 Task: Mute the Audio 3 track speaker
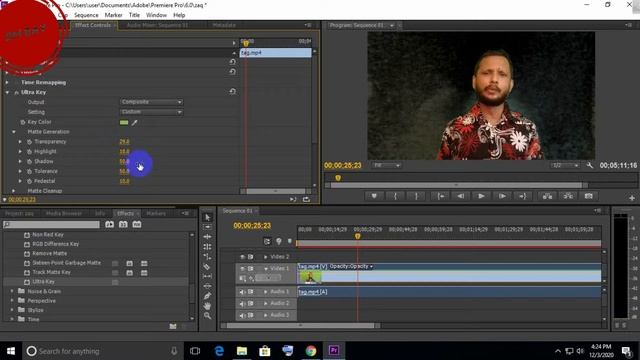tap(242, 315)
